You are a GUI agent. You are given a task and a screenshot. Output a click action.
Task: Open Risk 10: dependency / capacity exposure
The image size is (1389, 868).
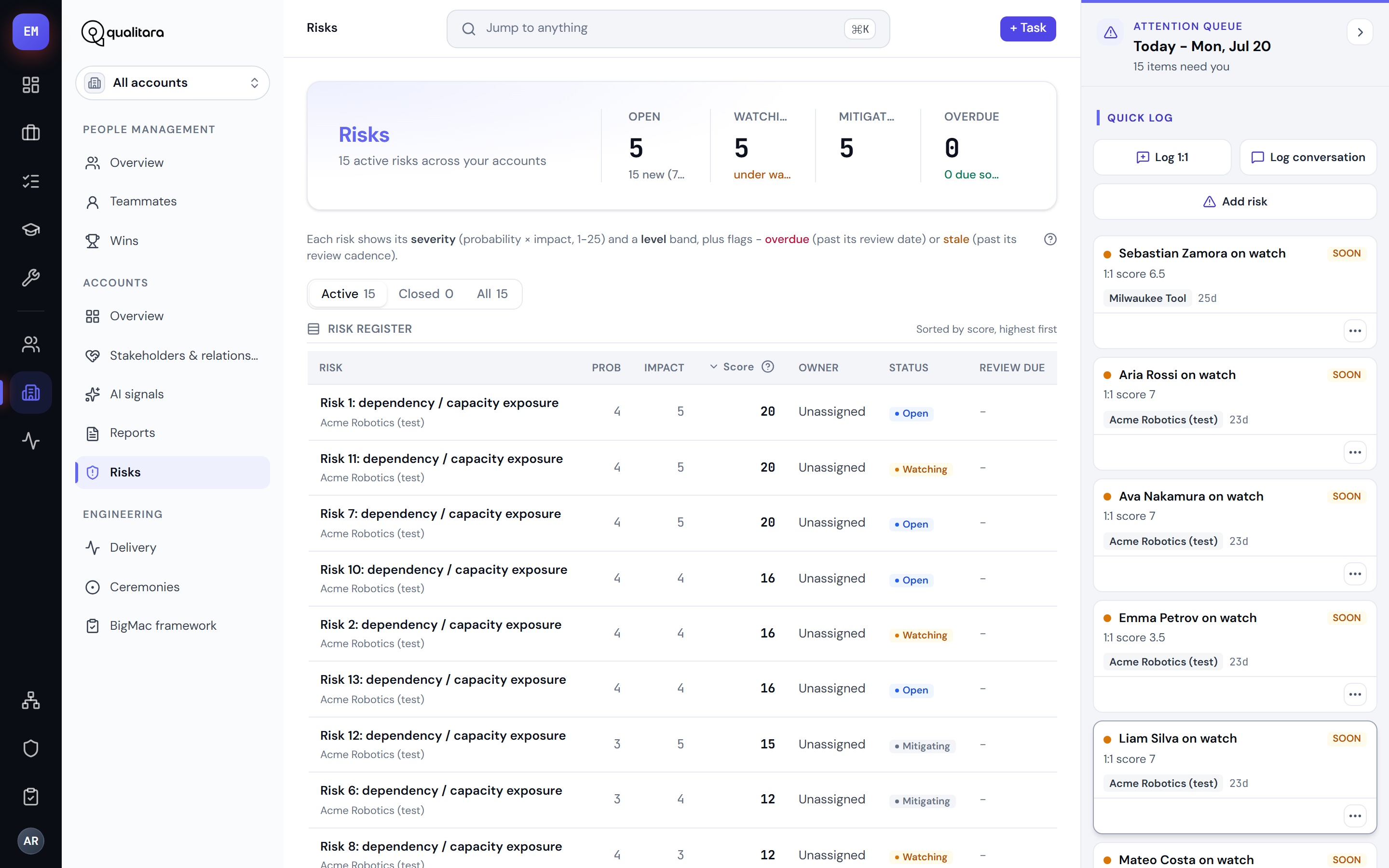coord(444,570)
